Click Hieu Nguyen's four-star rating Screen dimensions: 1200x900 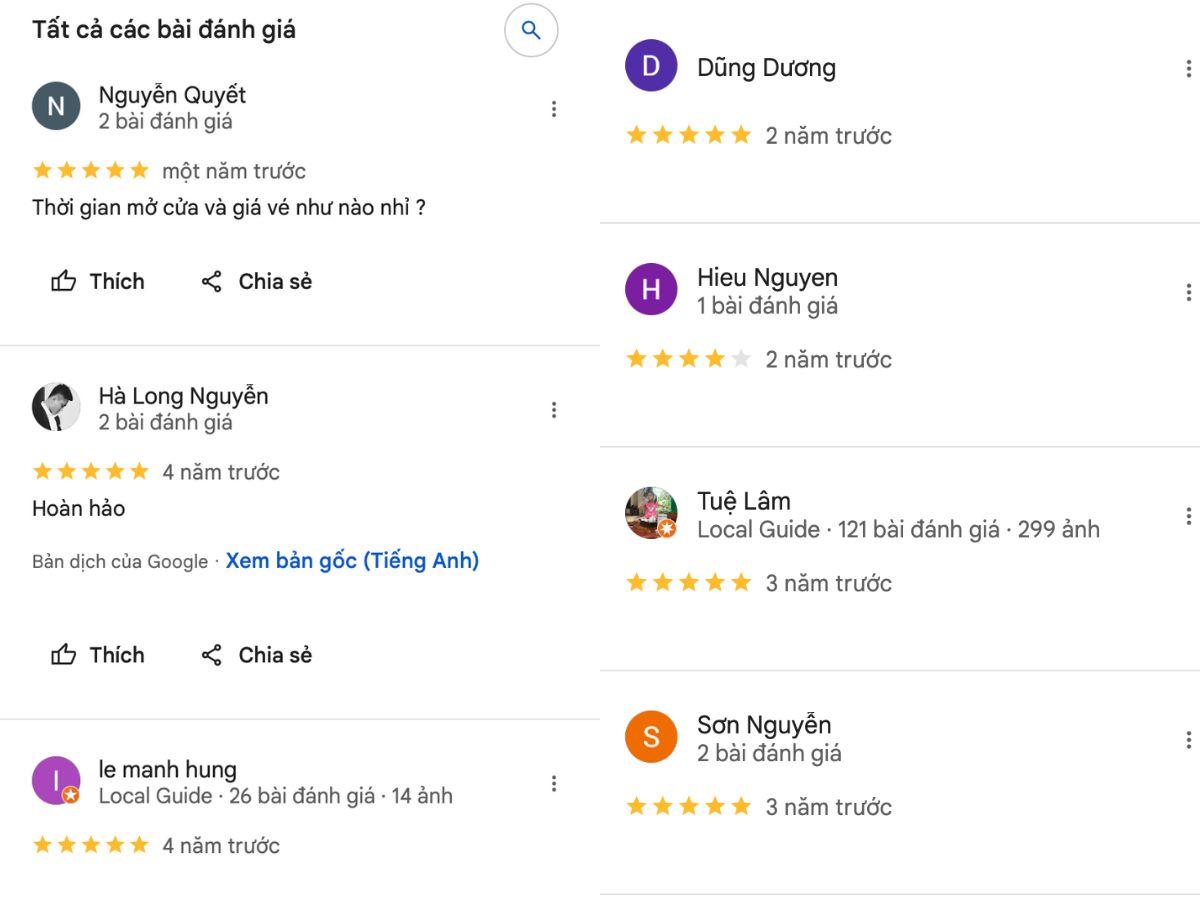pyautogui.click(x=688, y=359)
